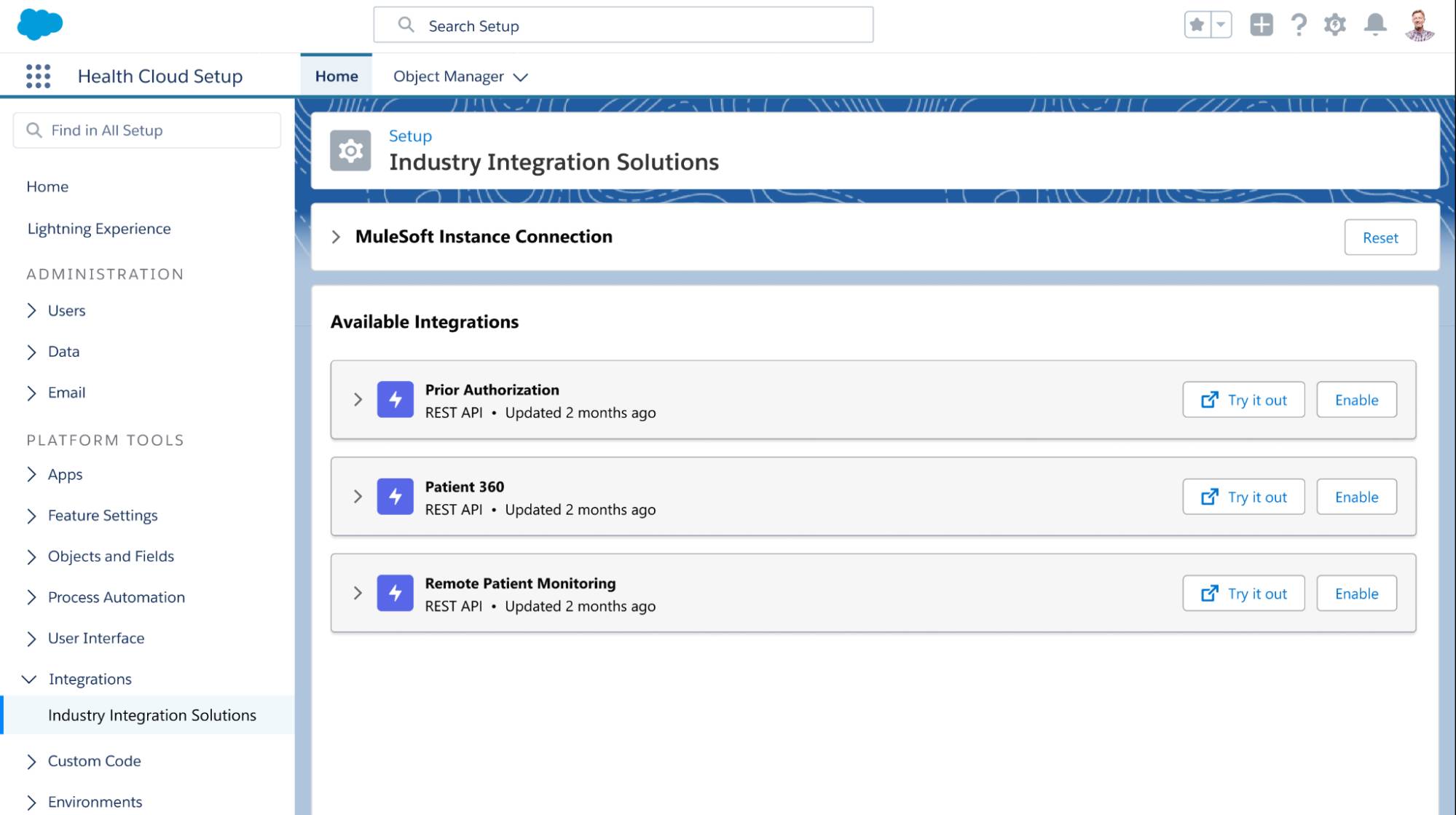Screen dimensions: 1456x815
Task: Reset the MuleSoft Instance Connection
Action: 1380,237
